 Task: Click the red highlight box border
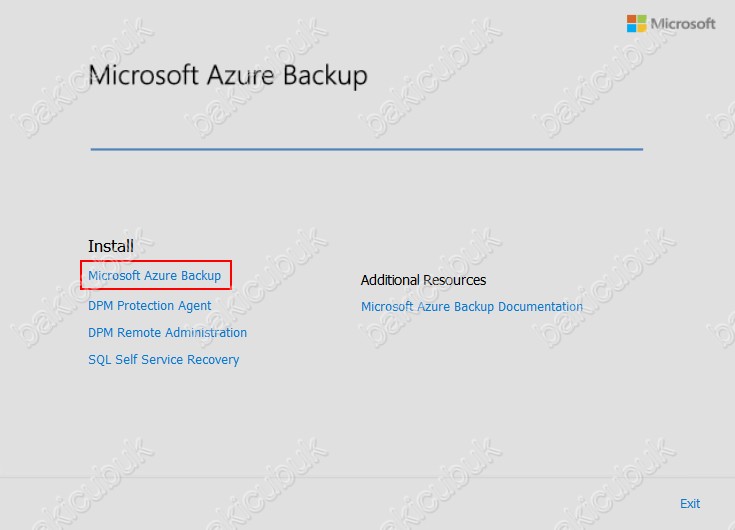(x=156, y=261)
